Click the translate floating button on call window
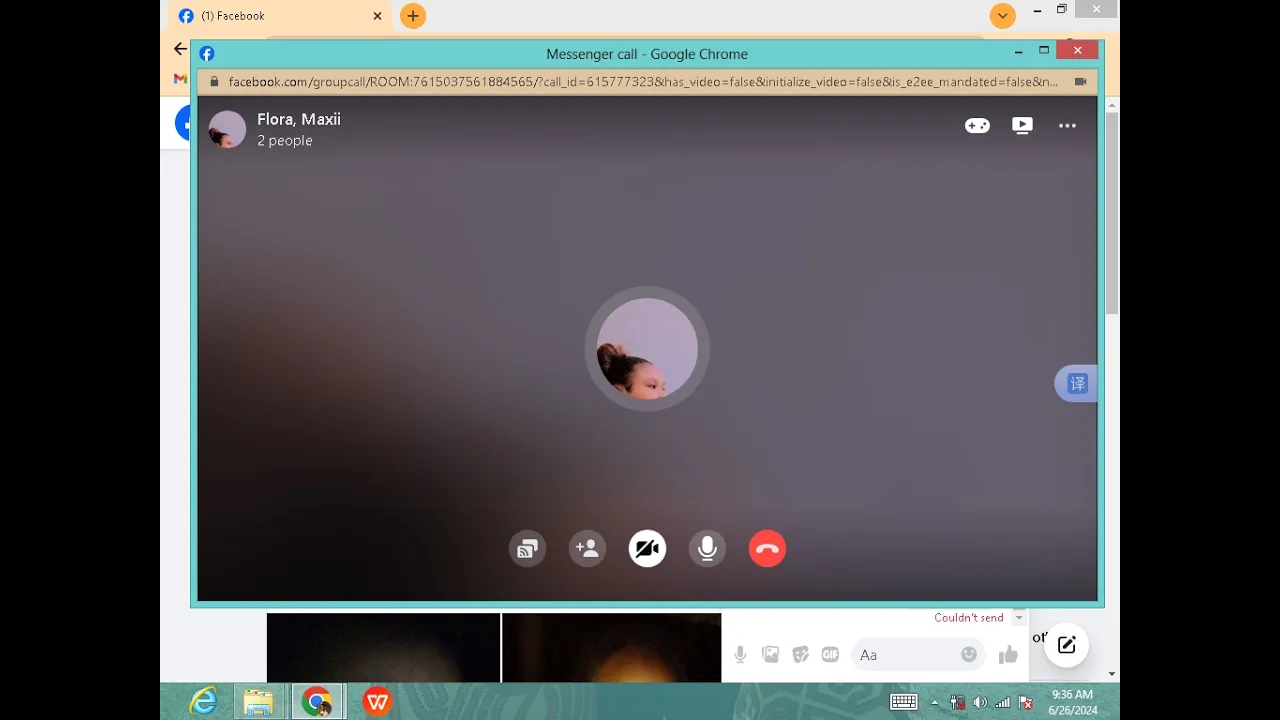Viewport: 1280px width, 720px height. click(1077, 384)
